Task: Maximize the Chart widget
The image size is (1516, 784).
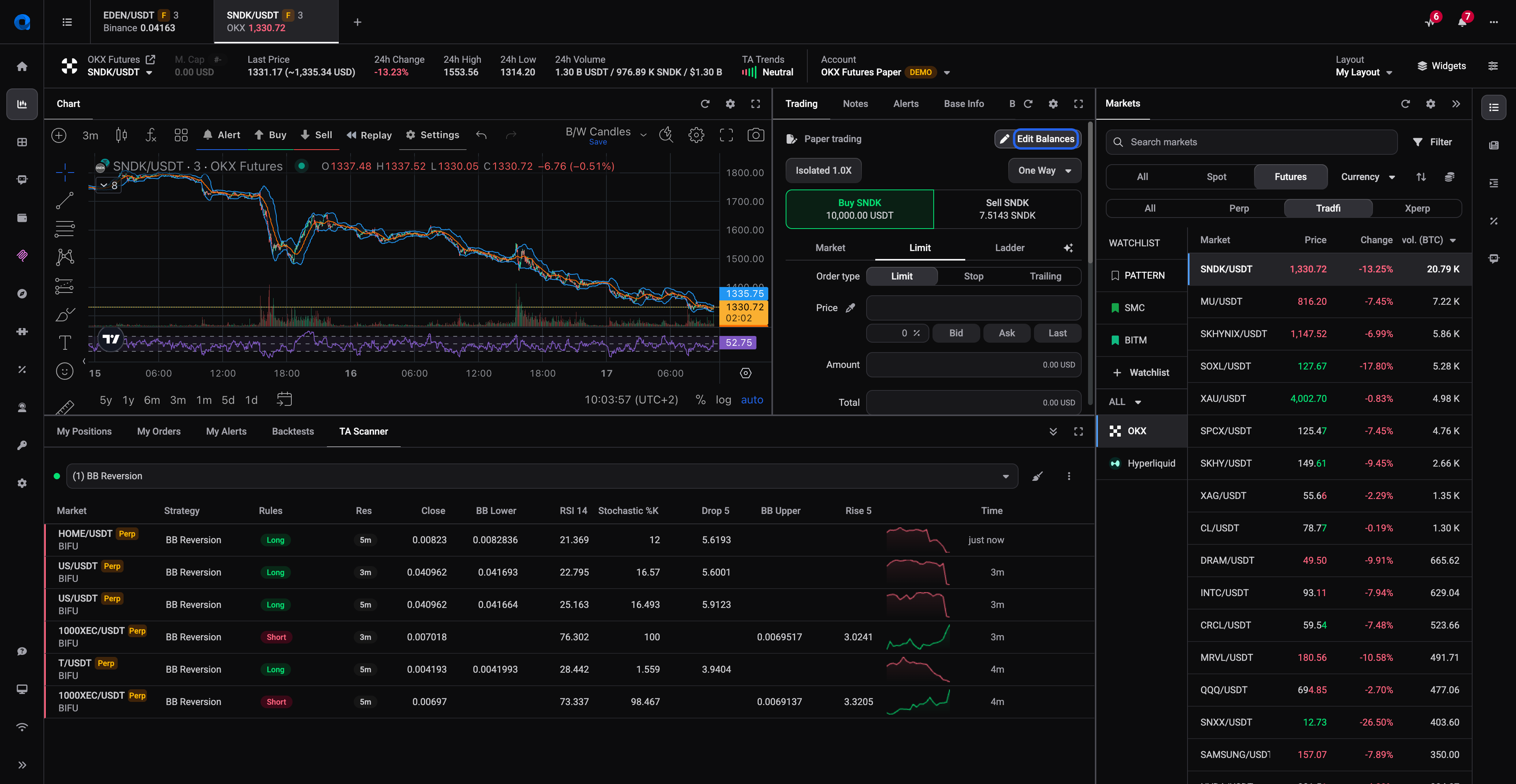Action: (756, 103)
